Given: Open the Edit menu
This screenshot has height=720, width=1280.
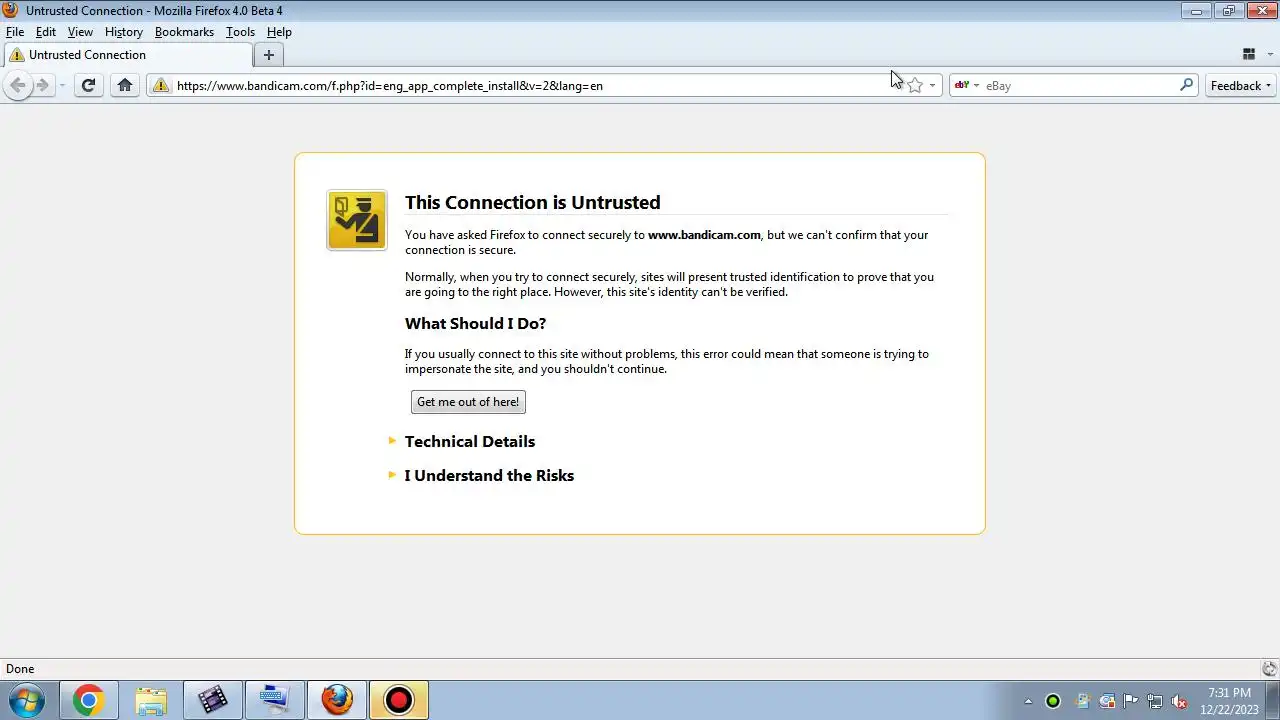Looking at the screenshot, I should point(46,32).
